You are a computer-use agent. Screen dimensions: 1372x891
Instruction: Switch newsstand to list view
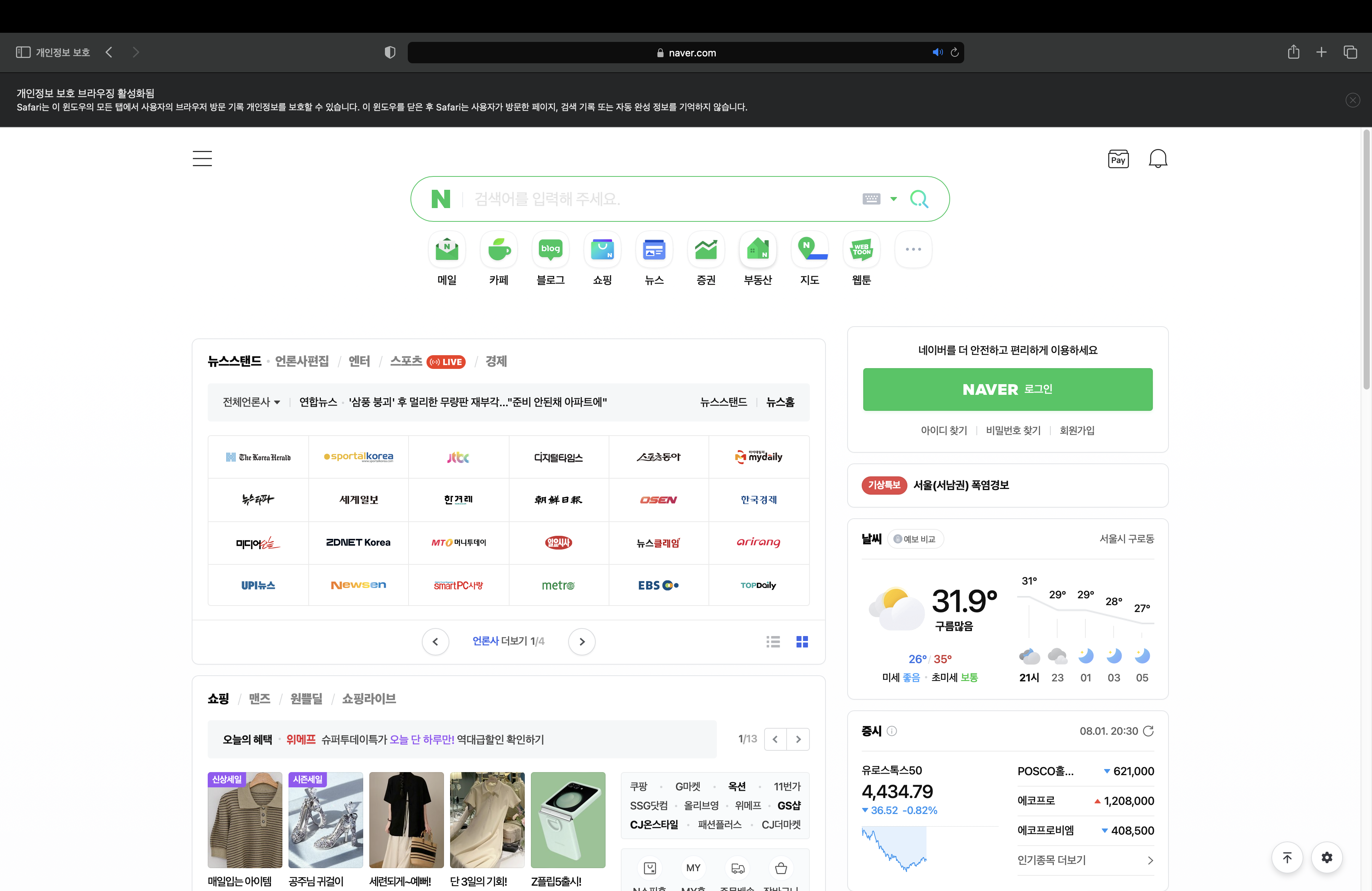(x=773, y=641)
